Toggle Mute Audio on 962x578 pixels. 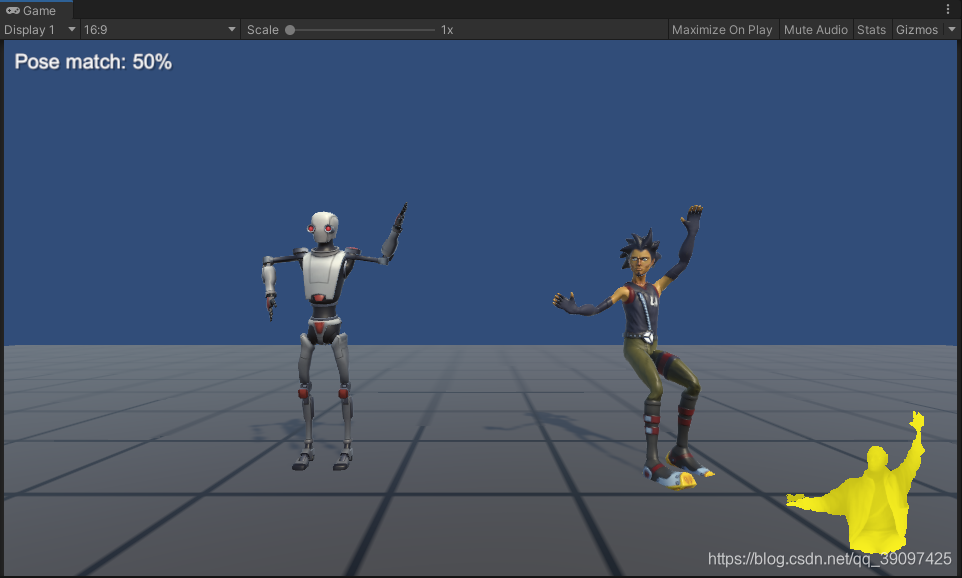pos(815,29)
